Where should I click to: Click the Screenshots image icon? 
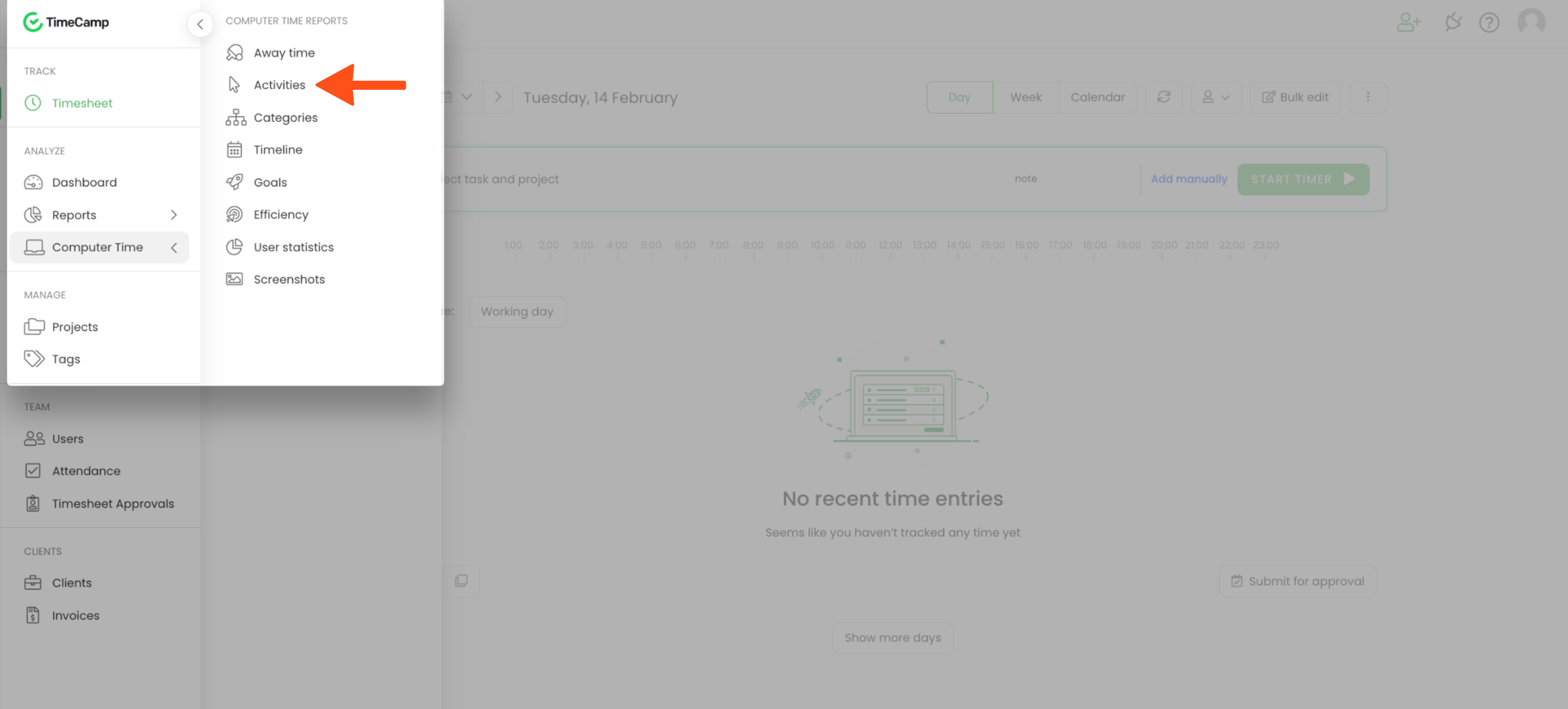(234, 279)
